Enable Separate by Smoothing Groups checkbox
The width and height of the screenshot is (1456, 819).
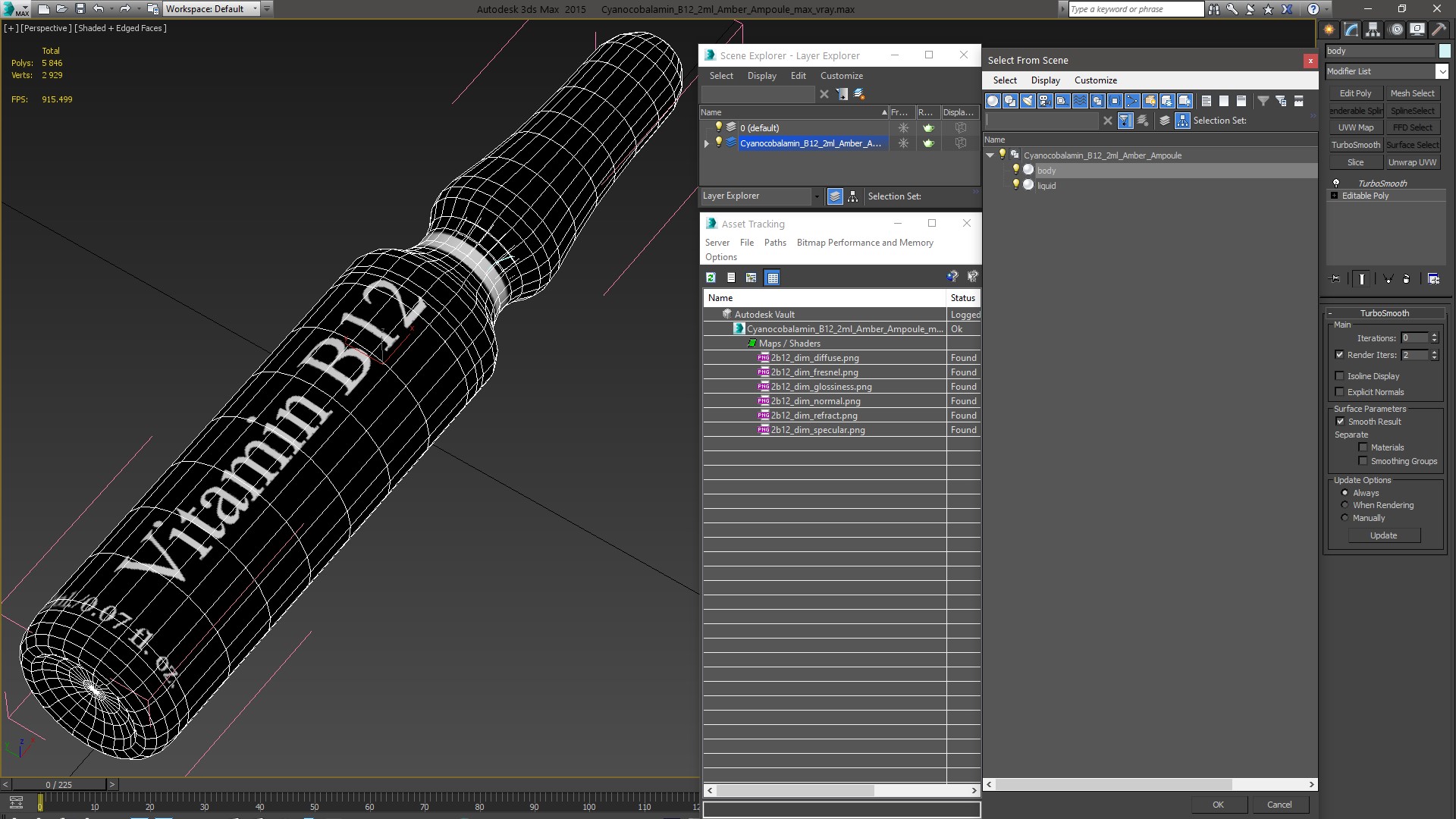pyautogui.click(x=1363, y=461)
